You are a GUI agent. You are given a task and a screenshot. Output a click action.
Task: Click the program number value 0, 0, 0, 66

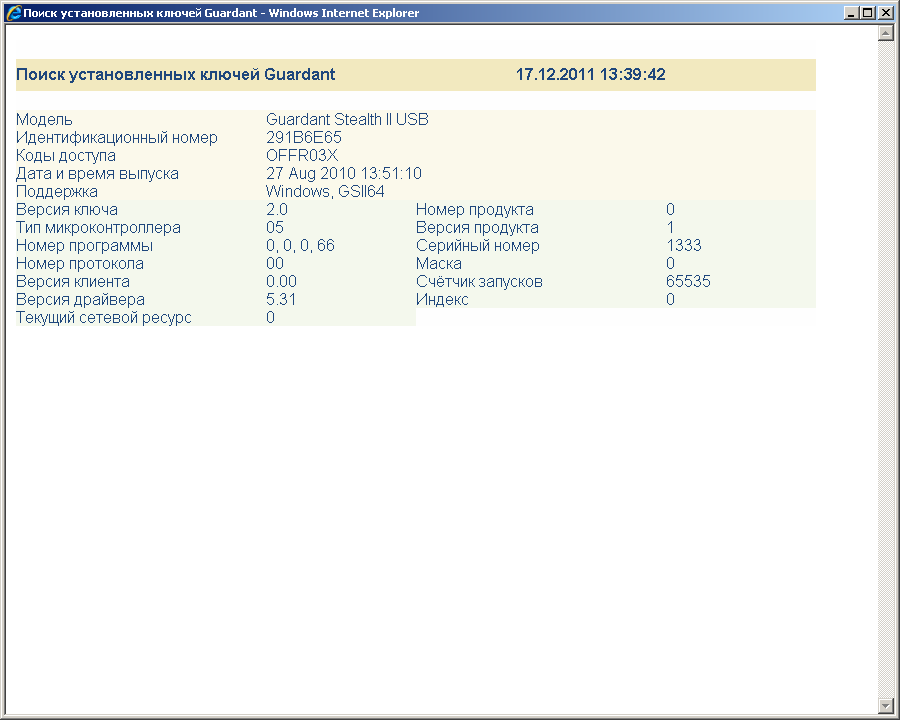pyautogui.click(x=300, y=246)
